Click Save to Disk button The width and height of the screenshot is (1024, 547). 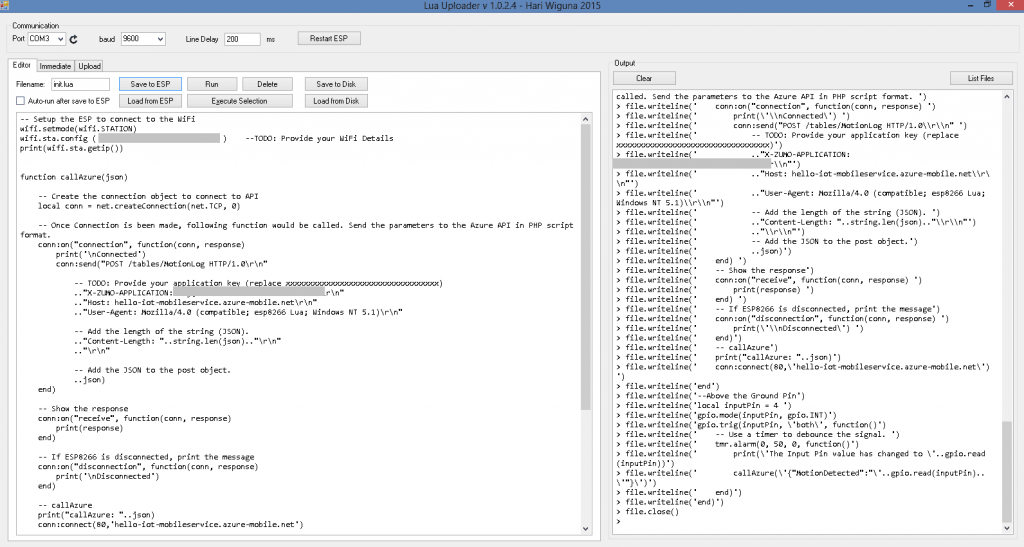(x=336, y=84)
